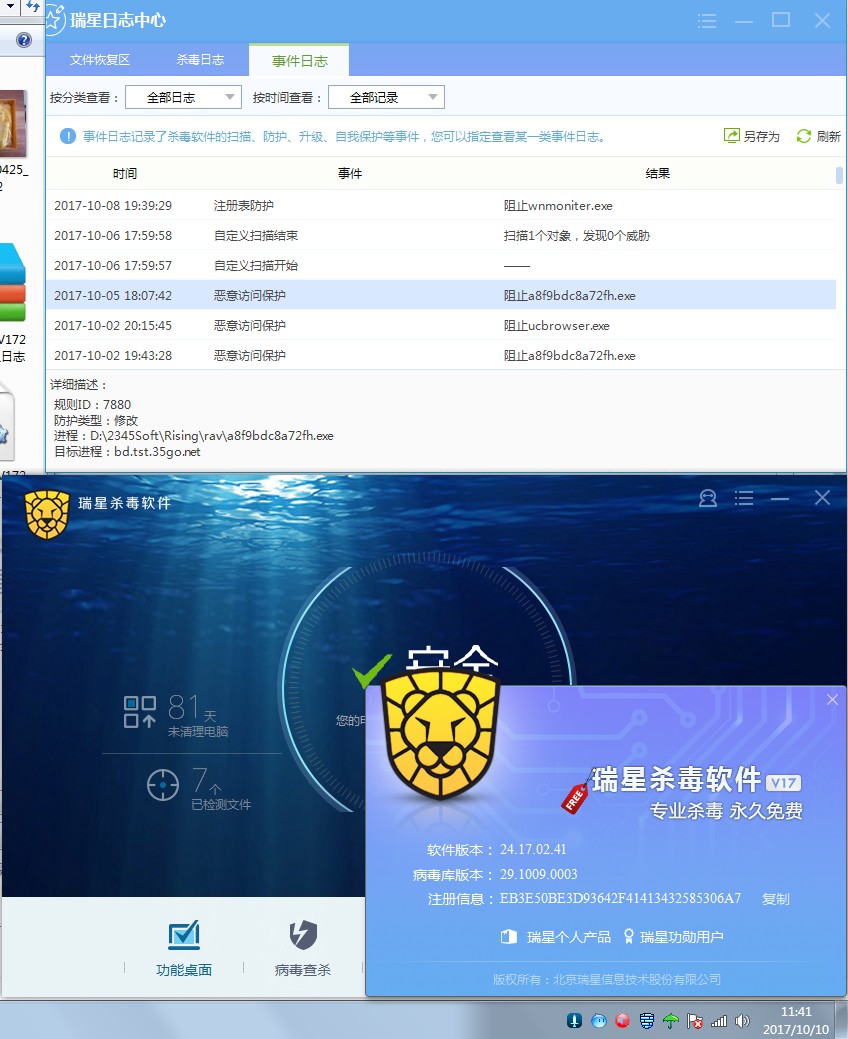Open the log center menu list icon

[707, 21]
